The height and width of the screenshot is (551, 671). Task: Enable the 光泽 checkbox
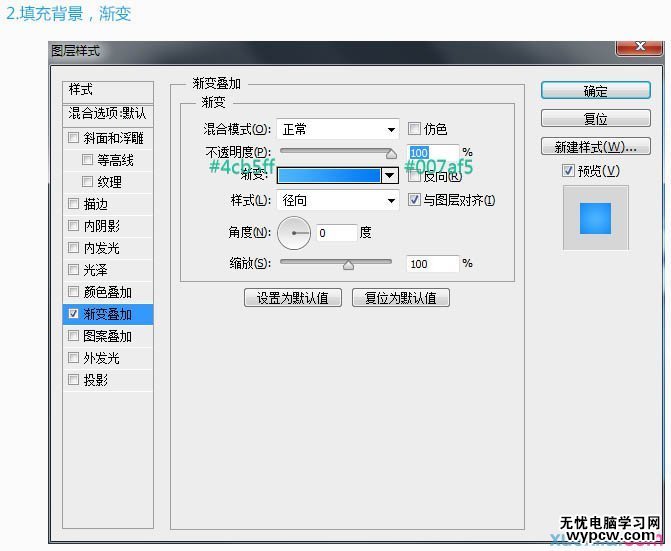pos(74,269)
